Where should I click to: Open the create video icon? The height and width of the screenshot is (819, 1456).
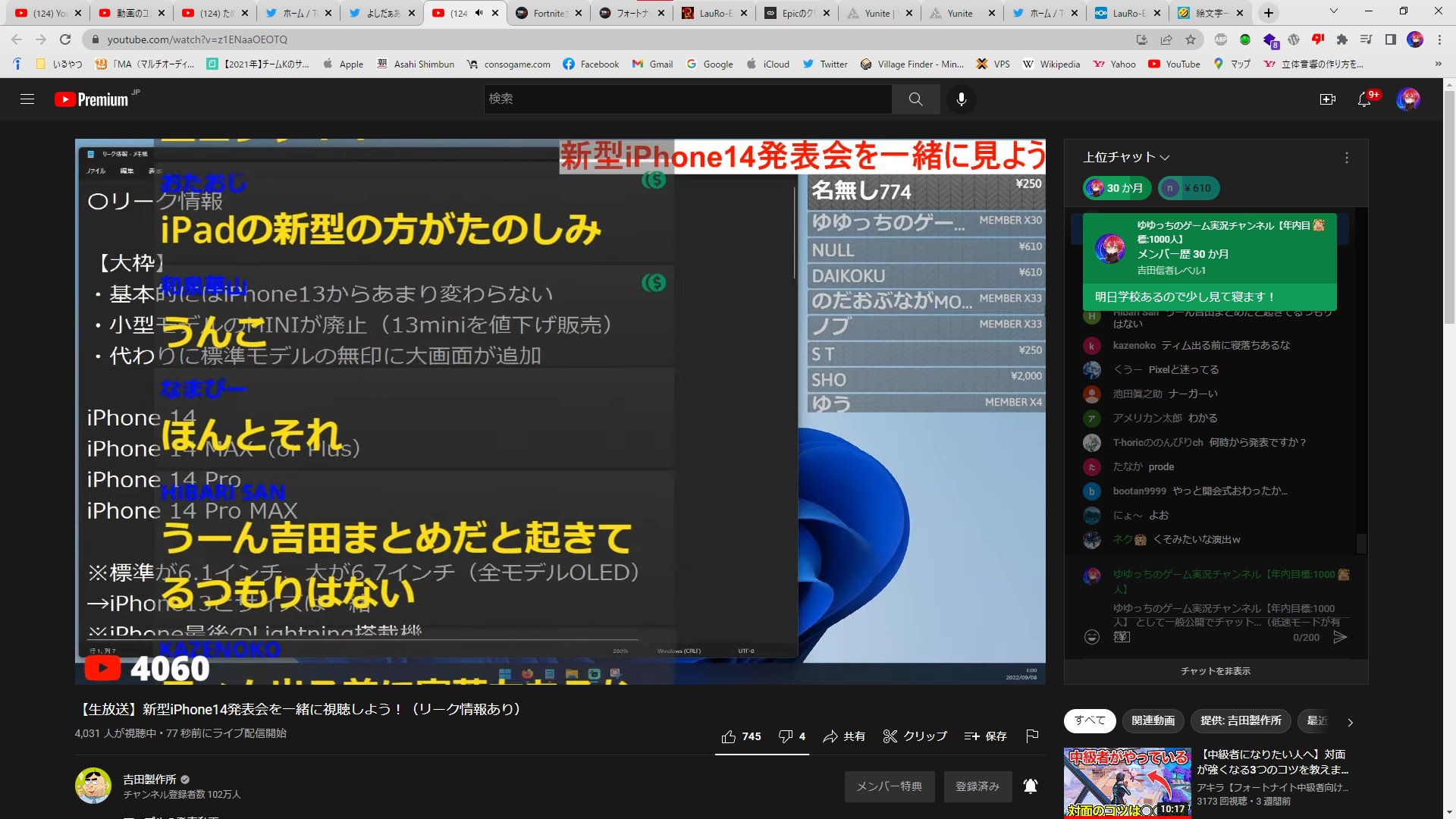(x=1327, y=99)
